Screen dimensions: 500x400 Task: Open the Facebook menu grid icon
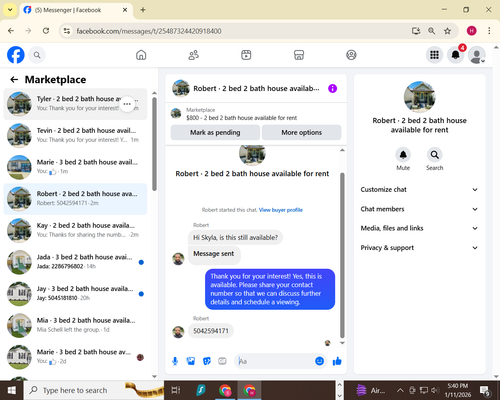[x=434, y=55]
